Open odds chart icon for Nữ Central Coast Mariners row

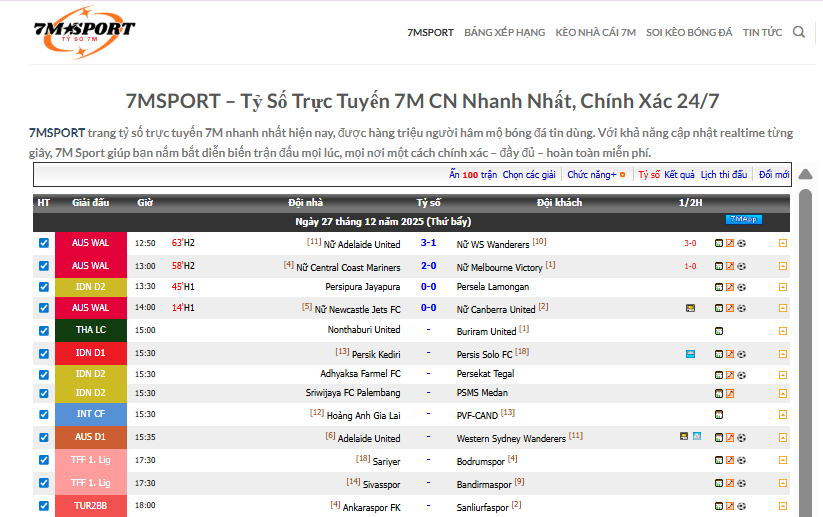tap(730, 266)
